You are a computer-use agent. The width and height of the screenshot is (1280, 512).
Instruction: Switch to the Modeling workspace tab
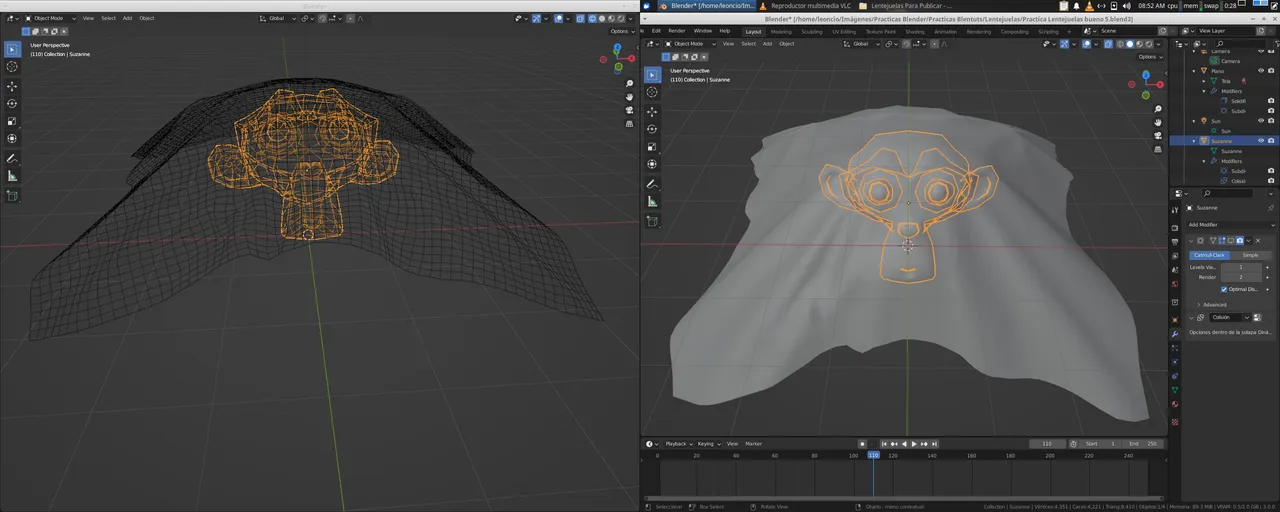781,31
